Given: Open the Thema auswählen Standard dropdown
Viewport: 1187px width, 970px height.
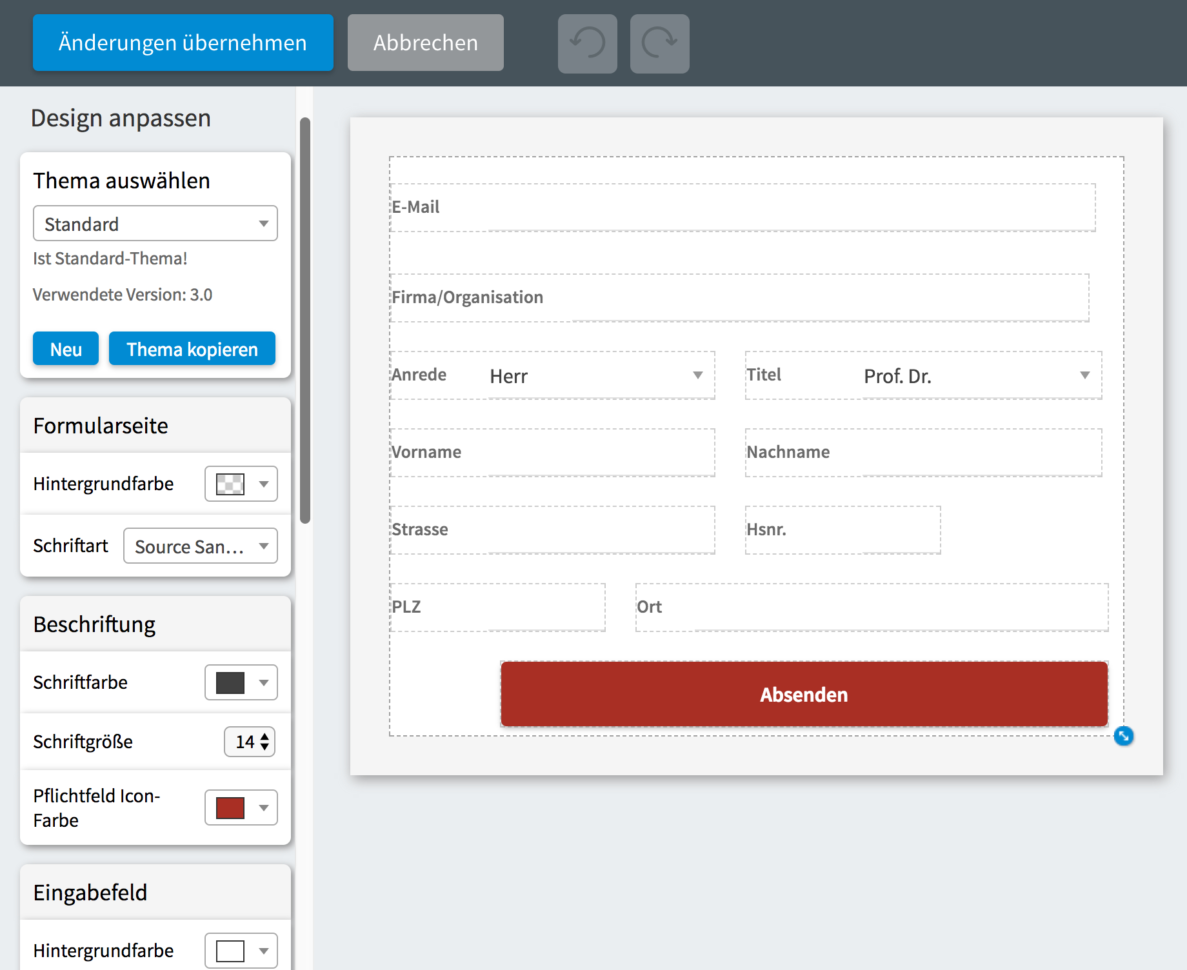Looking at the screenshot, I should coord(155,223).
